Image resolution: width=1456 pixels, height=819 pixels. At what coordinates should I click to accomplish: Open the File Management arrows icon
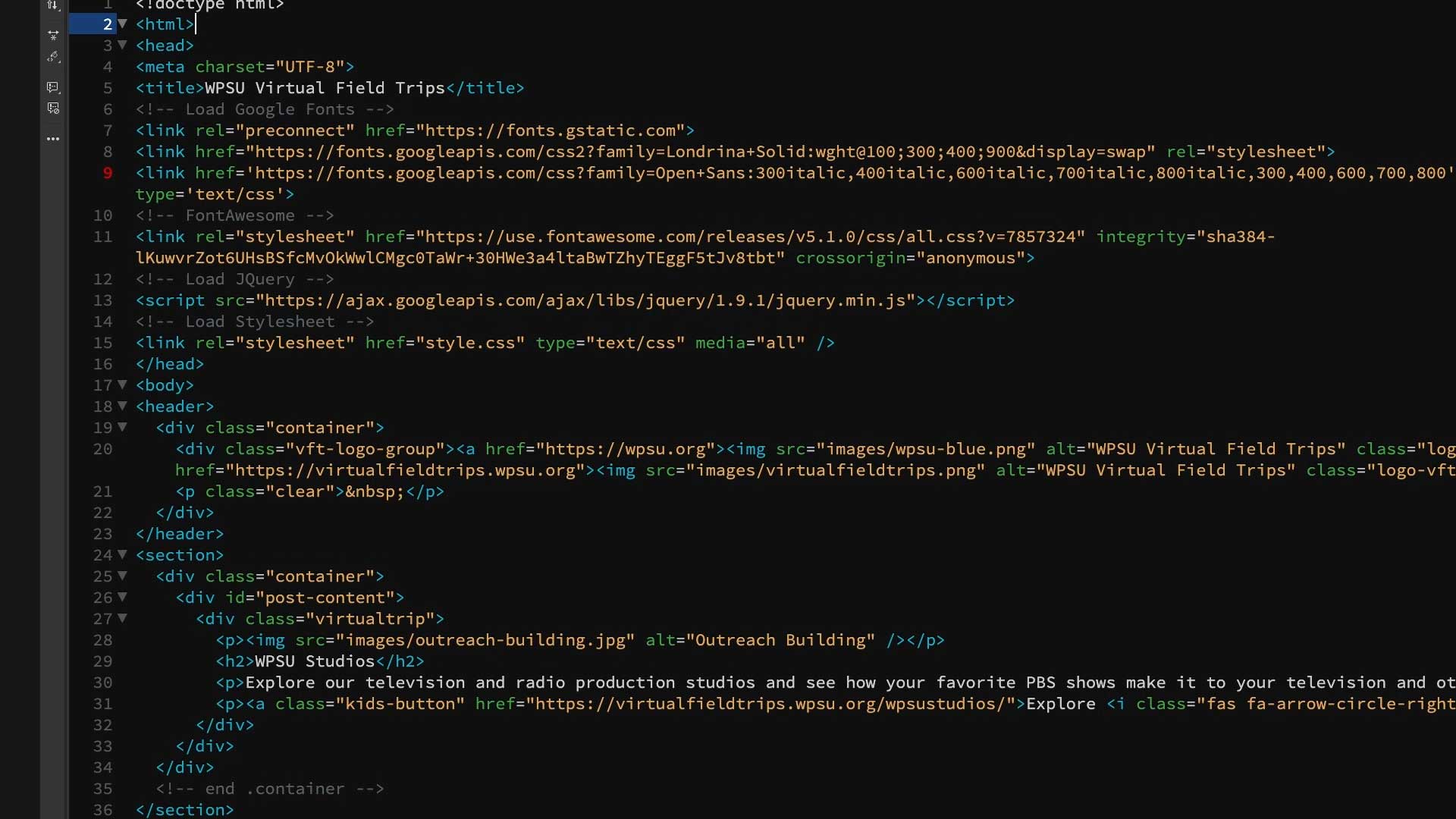pyautogui.click(x=52, y=5)
